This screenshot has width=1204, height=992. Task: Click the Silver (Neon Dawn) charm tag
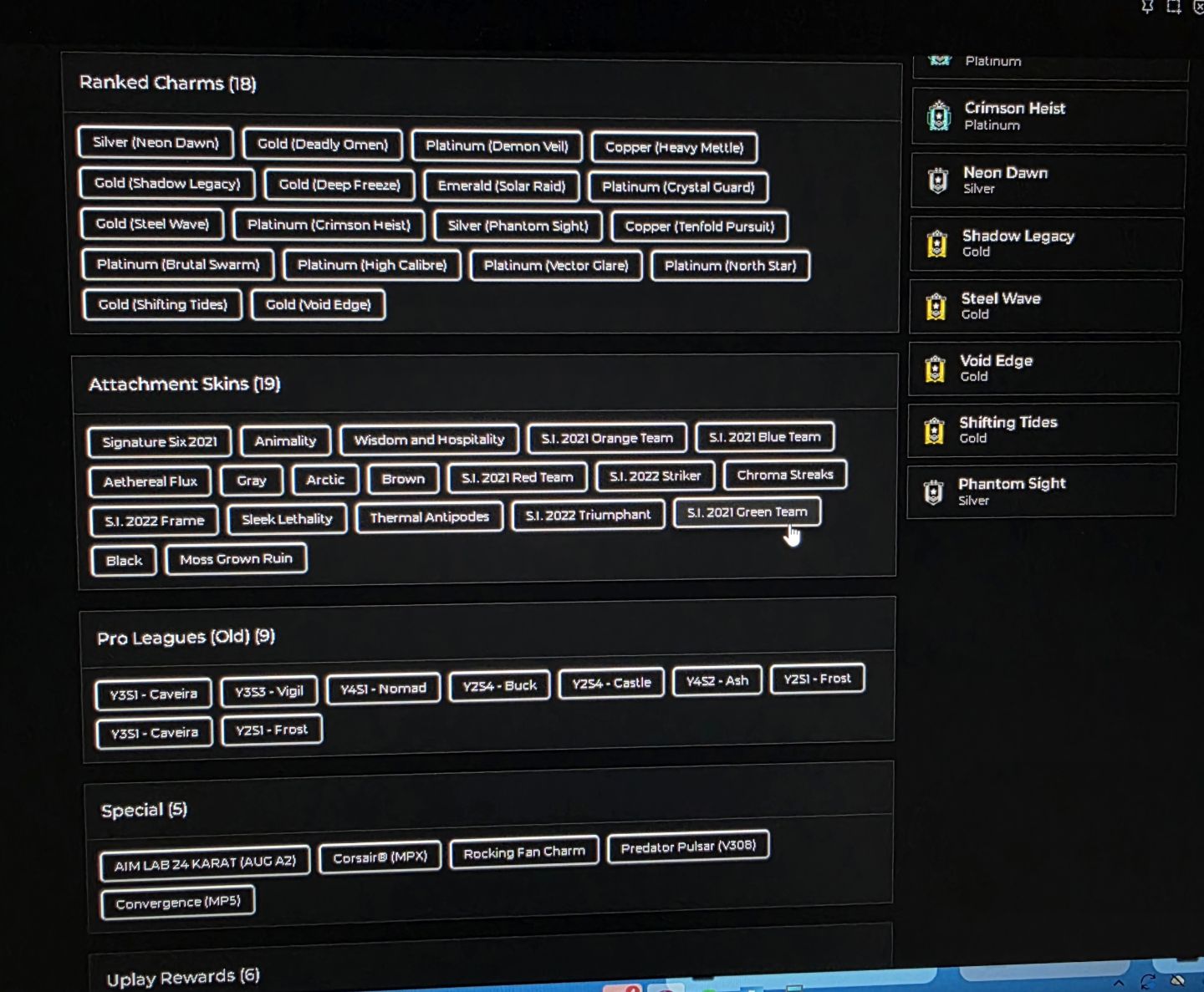click(156, 142)
